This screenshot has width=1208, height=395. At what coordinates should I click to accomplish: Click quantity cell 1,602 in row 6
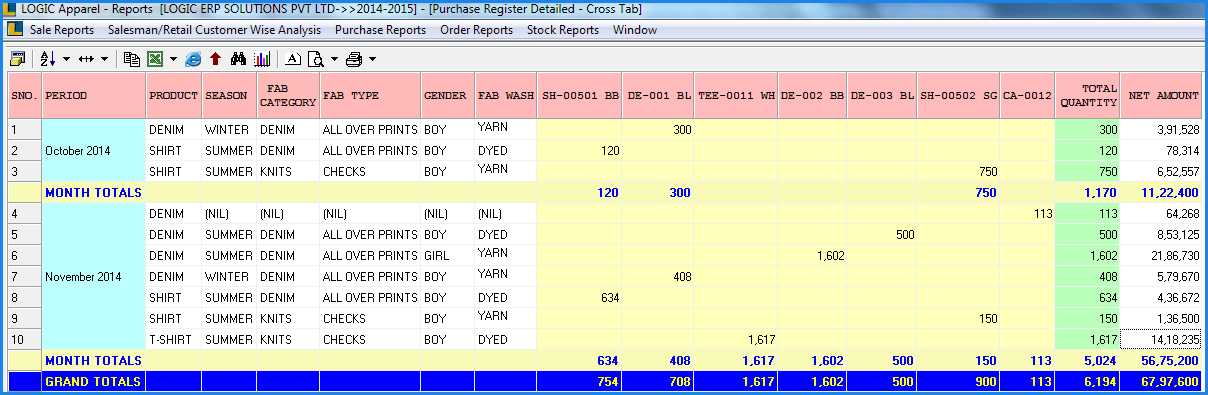coord(812,255)
